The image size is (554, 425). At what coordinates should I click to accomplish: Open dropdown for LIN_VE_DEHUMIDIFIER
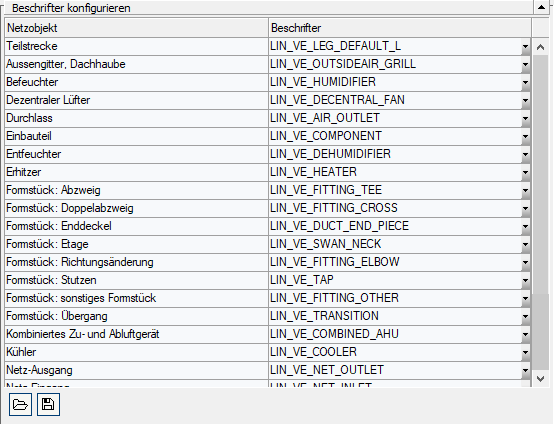(525, 154)
